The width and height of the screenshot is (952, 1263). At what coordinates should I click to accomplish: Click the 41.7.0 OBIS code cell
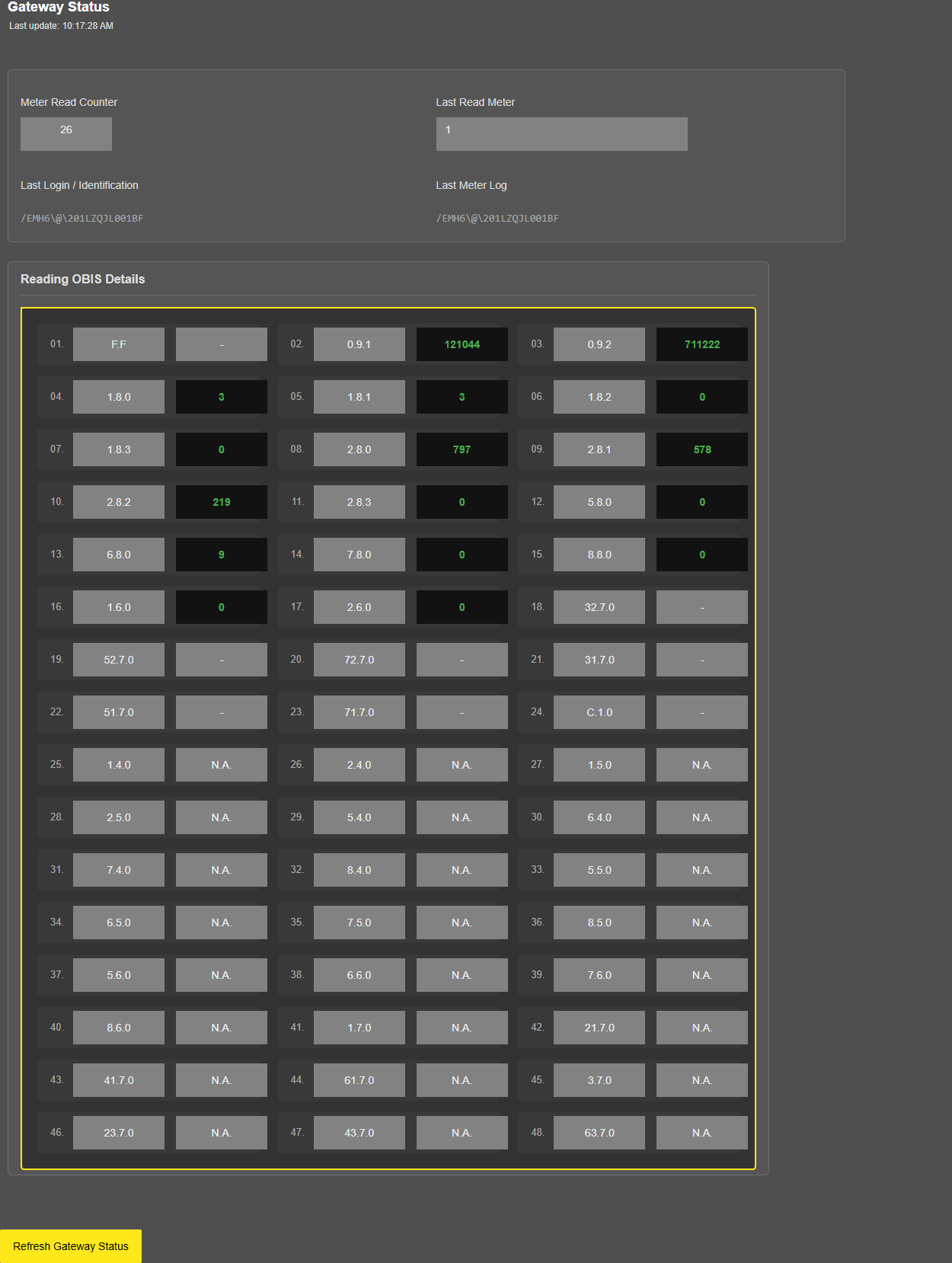point(119,1080)
